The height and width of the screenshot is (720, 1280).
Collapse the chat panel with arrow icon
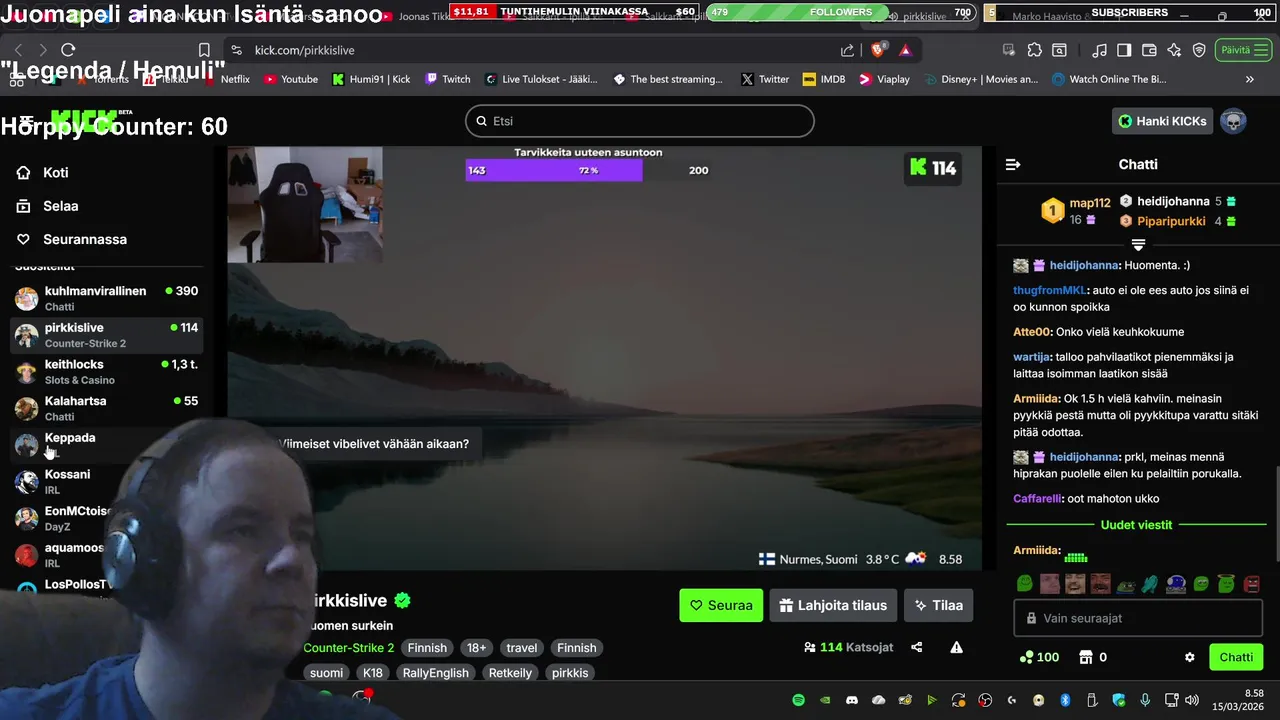click(1013, 164)
